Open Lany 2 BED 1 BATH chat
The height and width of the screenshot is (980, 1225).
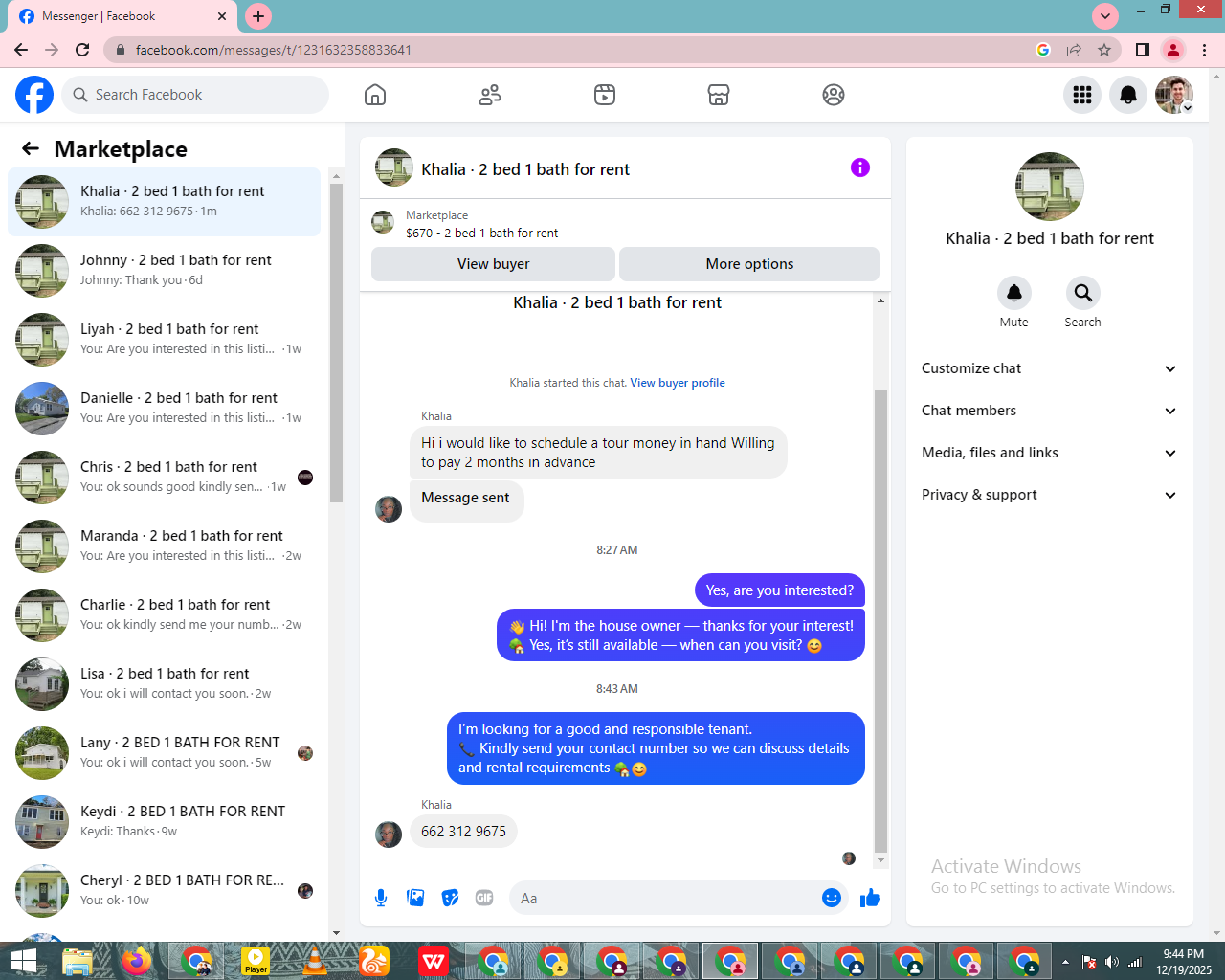point(165,753)
